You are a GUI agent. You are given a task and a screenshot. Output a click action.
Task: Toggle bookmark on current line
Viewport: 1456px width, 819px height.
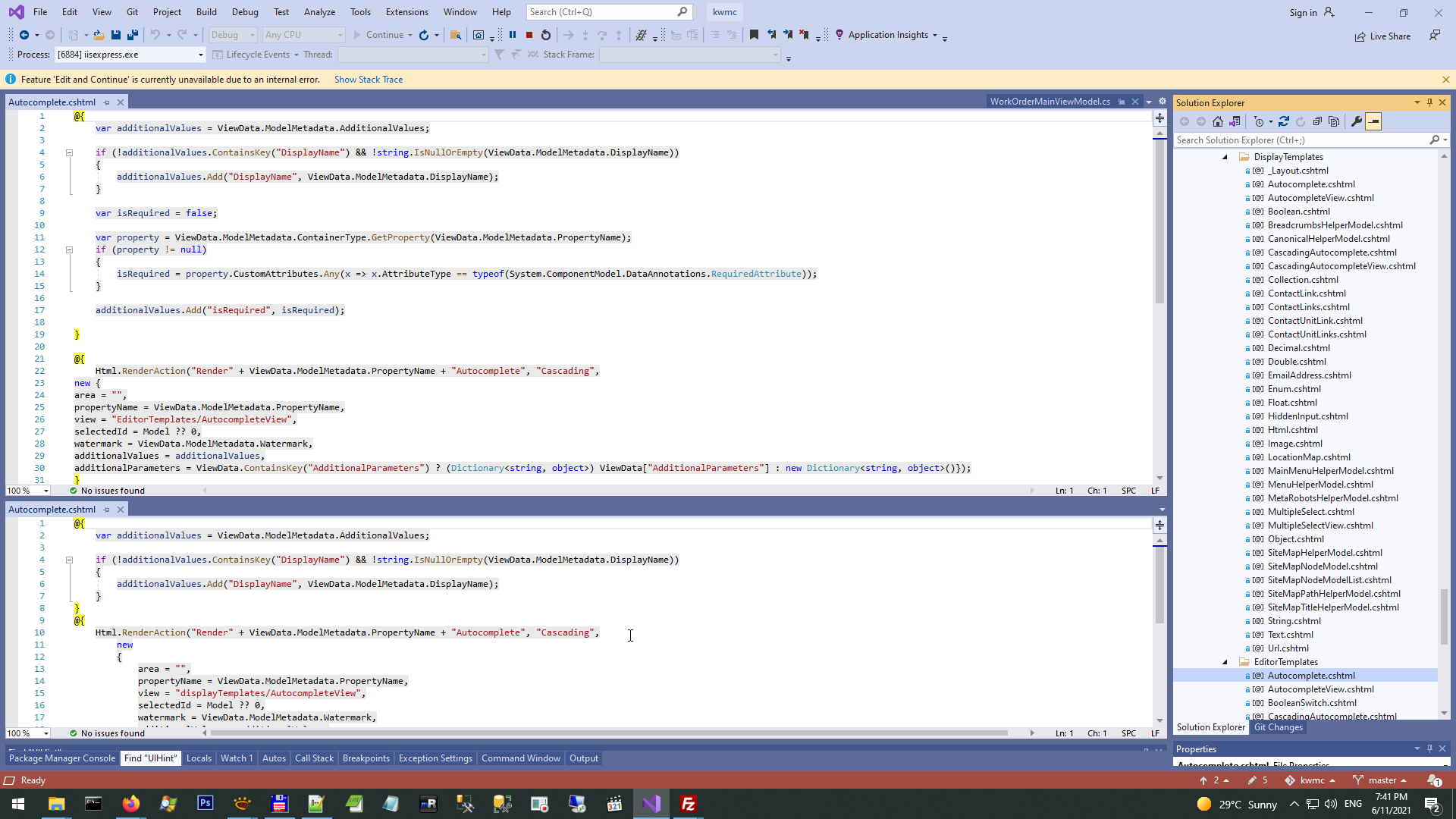pos(754,35)
